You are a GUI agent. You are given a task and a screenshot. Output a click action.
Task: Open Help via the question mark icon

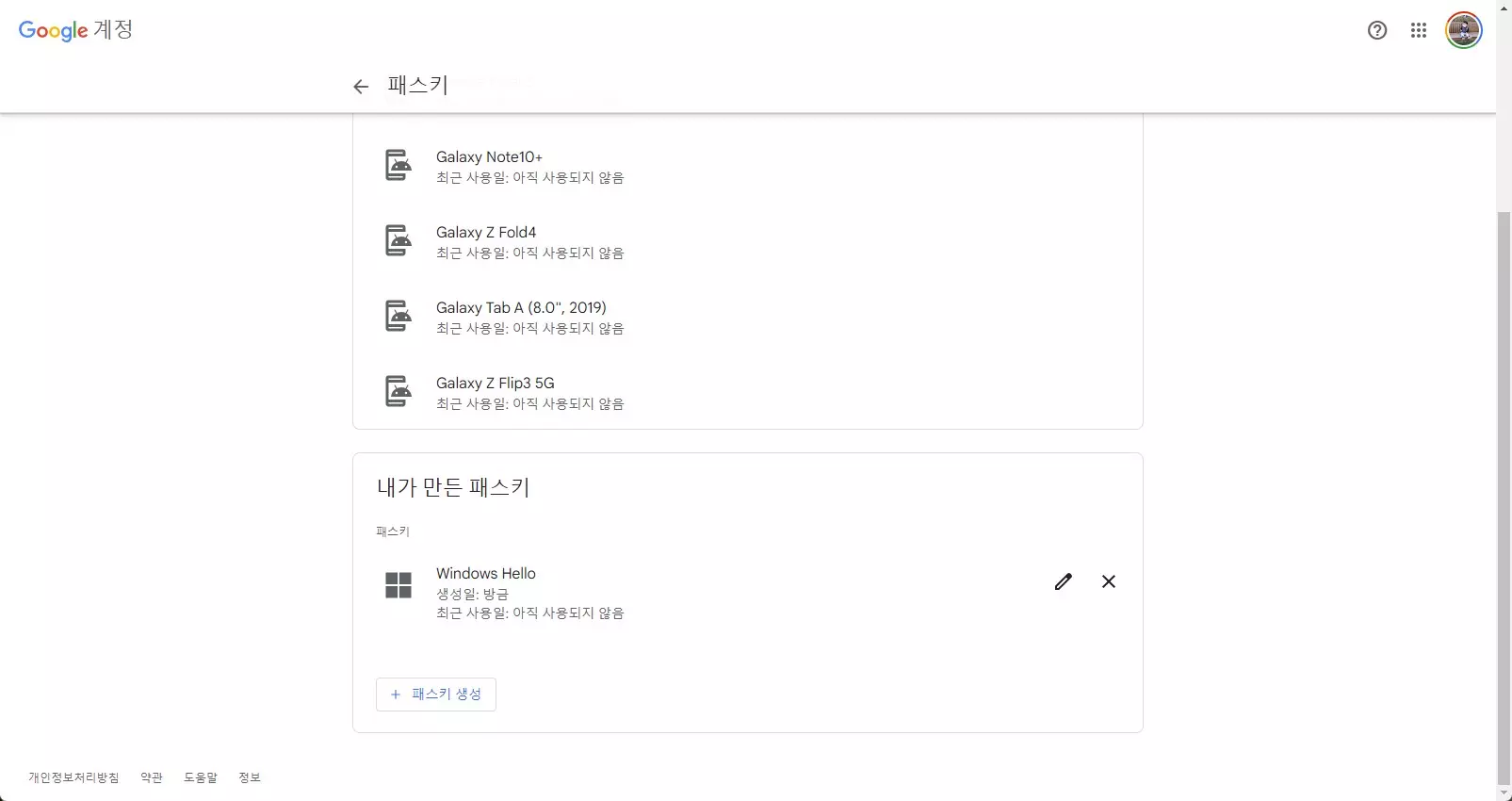1376,30
